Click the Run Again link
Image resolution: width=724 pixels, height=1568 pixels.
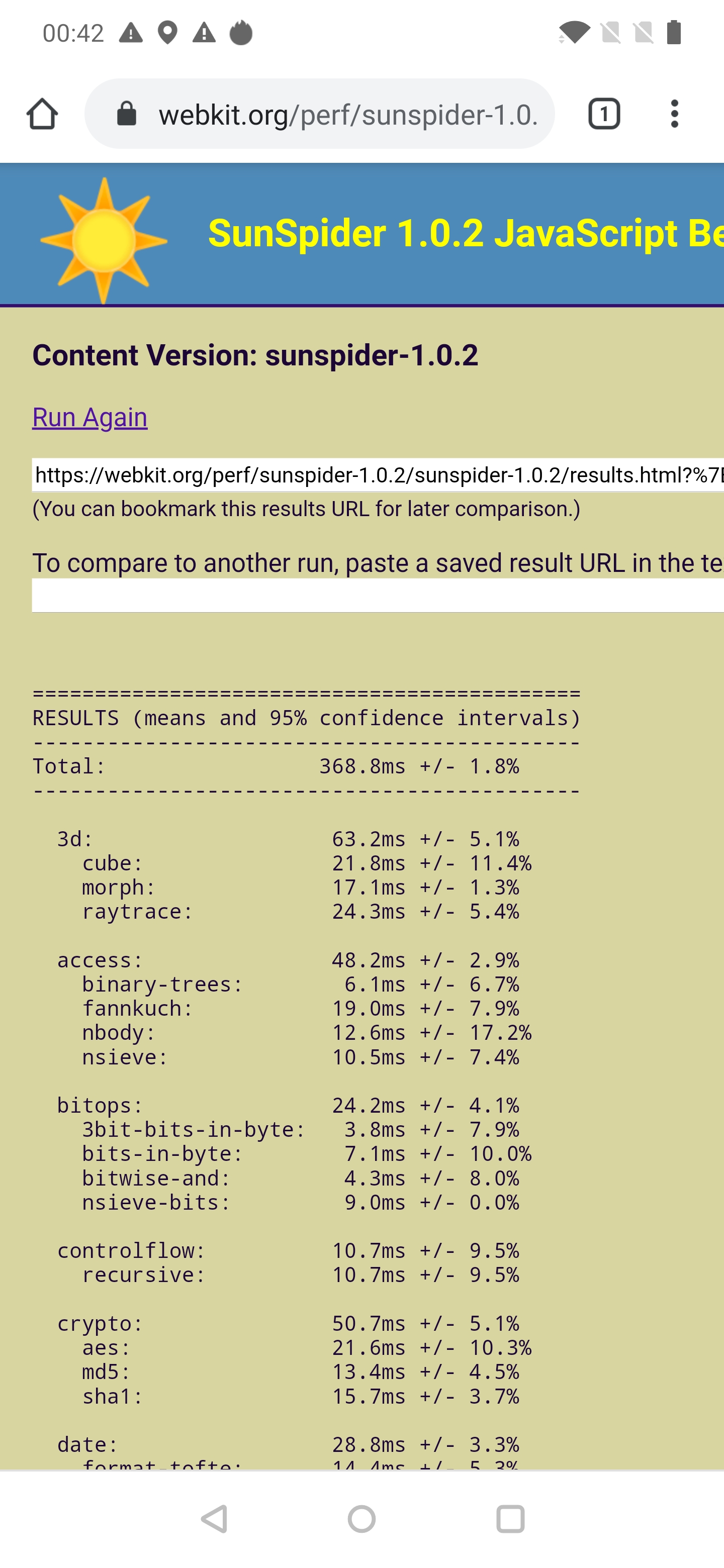90,418
